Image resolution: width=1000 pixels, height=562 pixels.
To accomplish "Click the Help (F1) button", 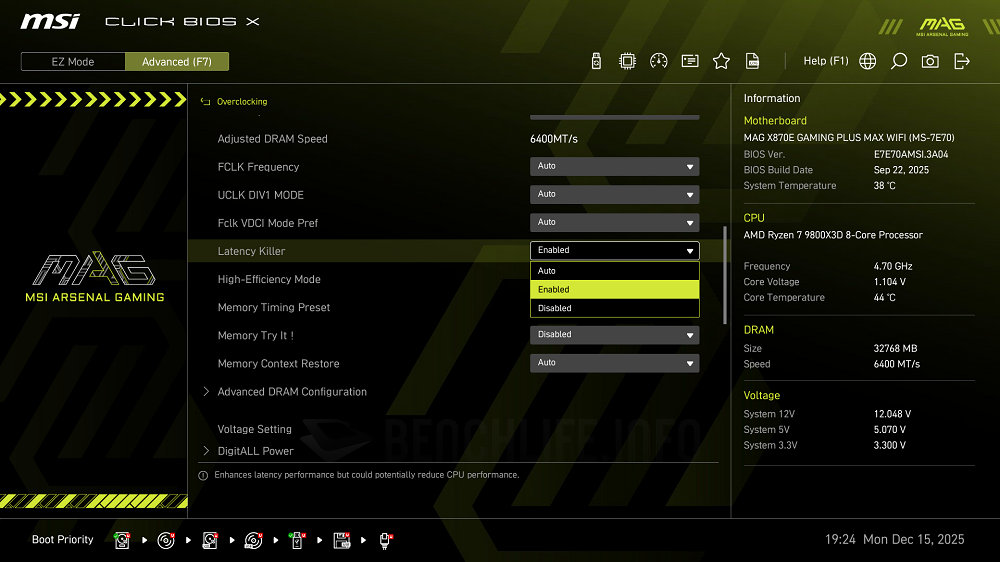I will (x=825, y=61).
